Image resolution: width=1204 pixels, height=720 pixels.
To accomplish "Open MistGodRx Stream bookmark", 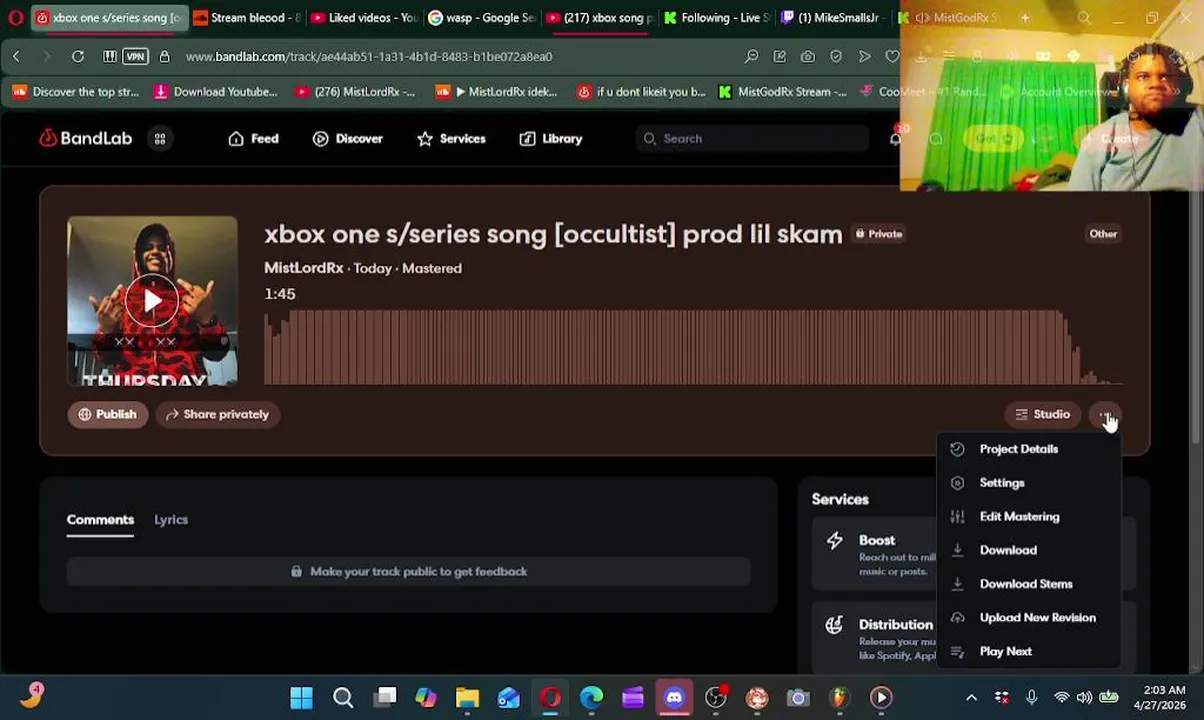I will point(782,92).
